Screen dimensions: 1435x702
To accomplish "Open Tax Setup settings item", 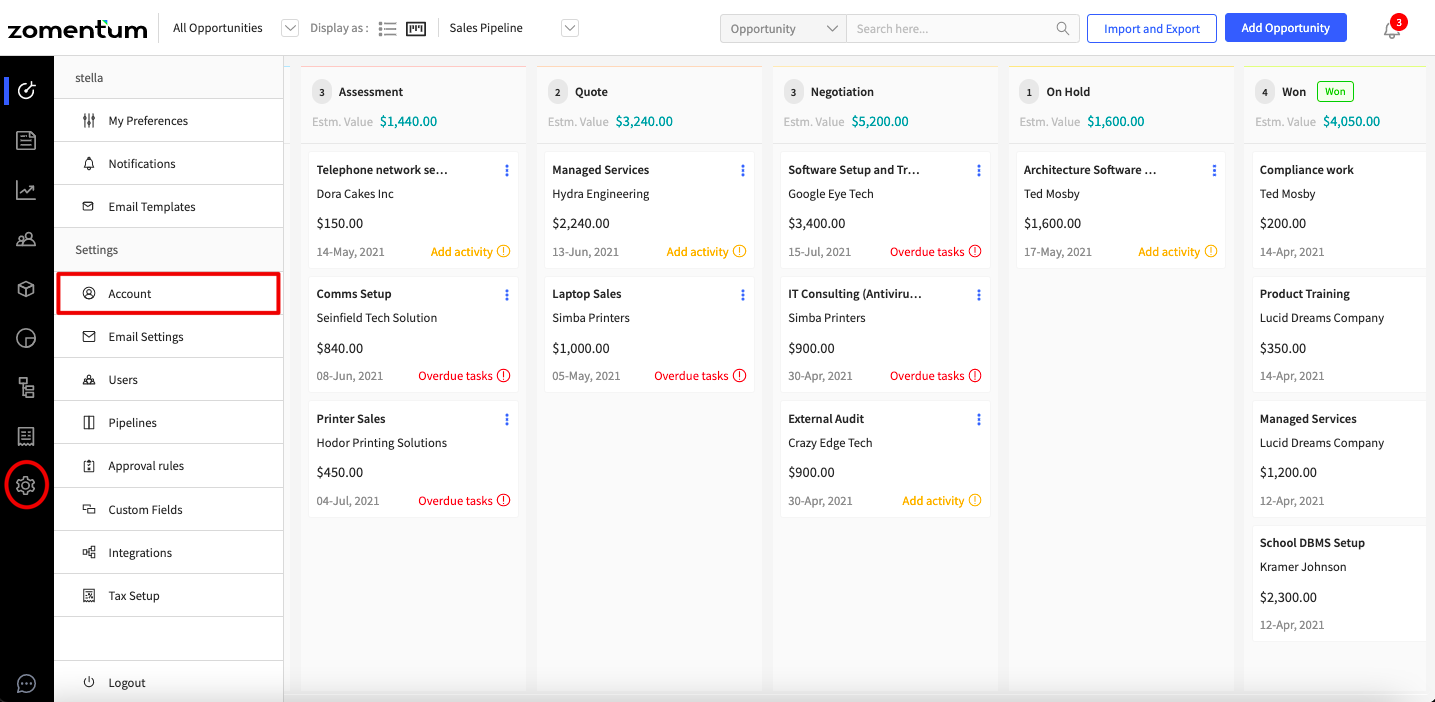I will coord(169,596).
